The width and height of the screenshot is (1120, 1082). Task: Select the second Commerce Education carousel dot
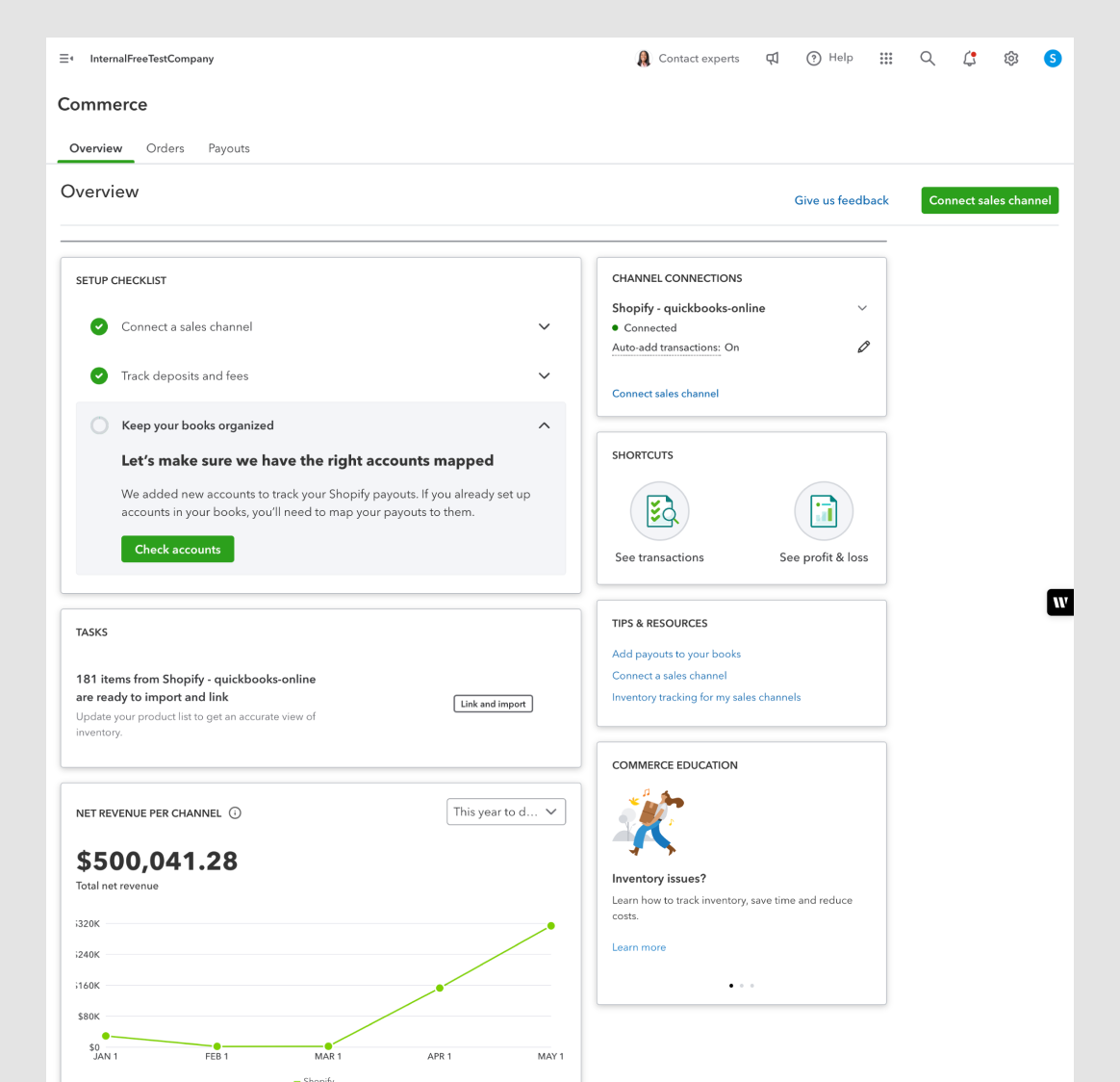point(741,985)
